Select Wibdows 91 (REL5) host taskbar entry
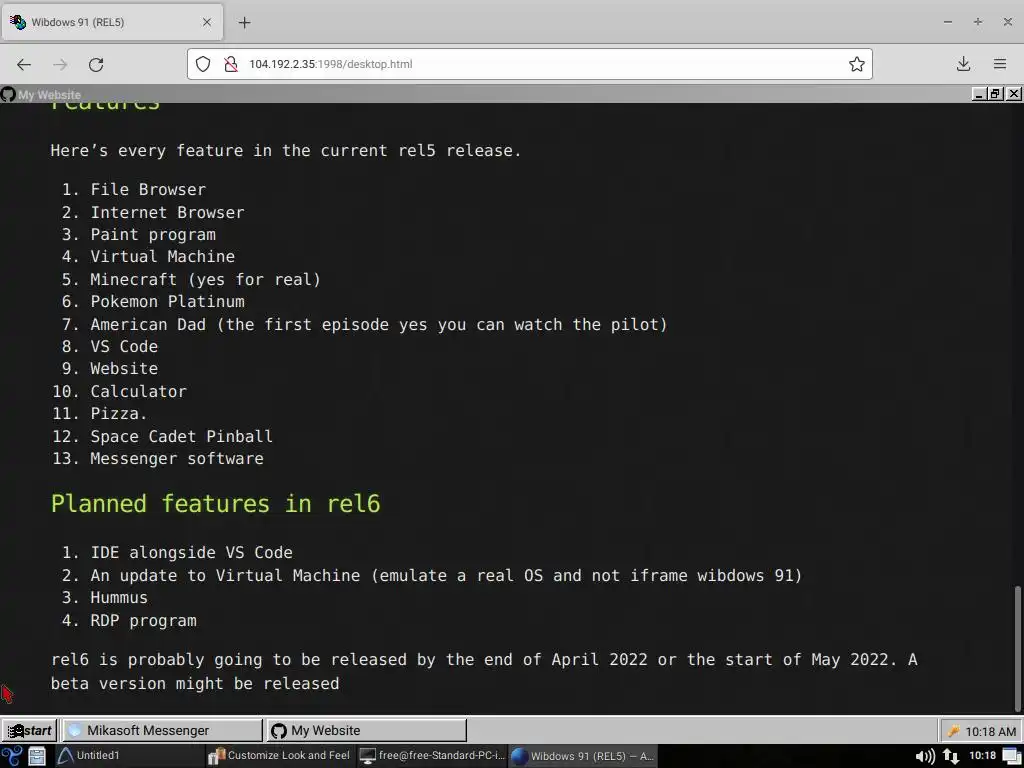 [x=583, y=756]
